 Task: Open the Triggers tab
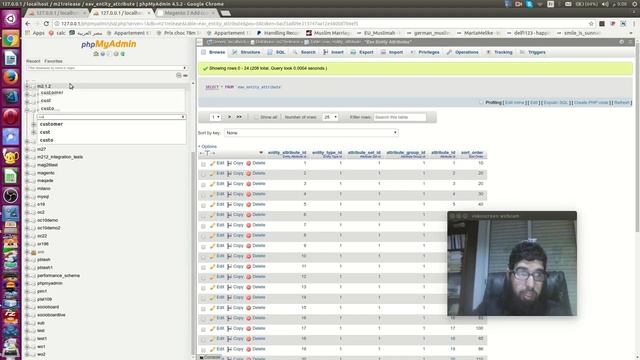tap(533, 52)
